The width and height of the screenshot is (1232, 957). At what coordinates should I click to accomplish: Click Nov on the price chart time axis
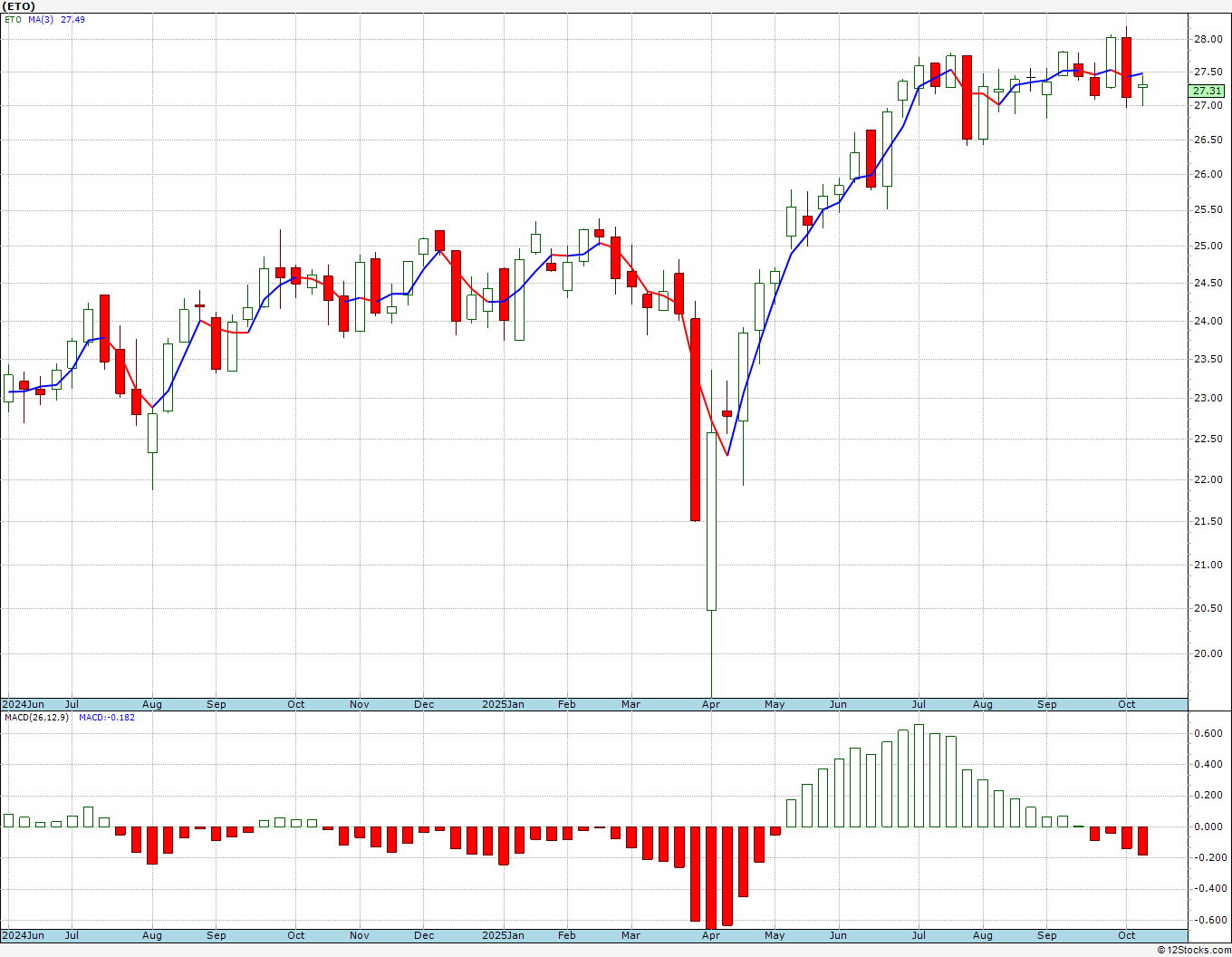pos(360,704)
